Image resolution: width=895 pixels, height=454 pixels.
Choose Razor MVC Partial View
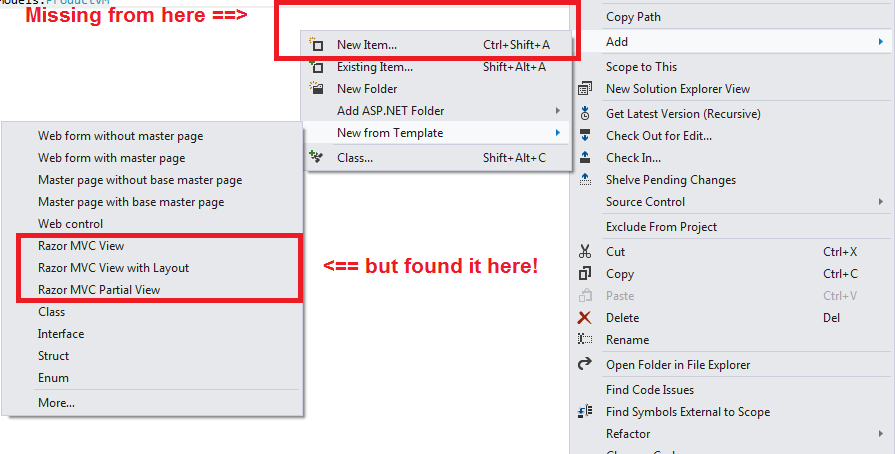(x=99, y=290)
